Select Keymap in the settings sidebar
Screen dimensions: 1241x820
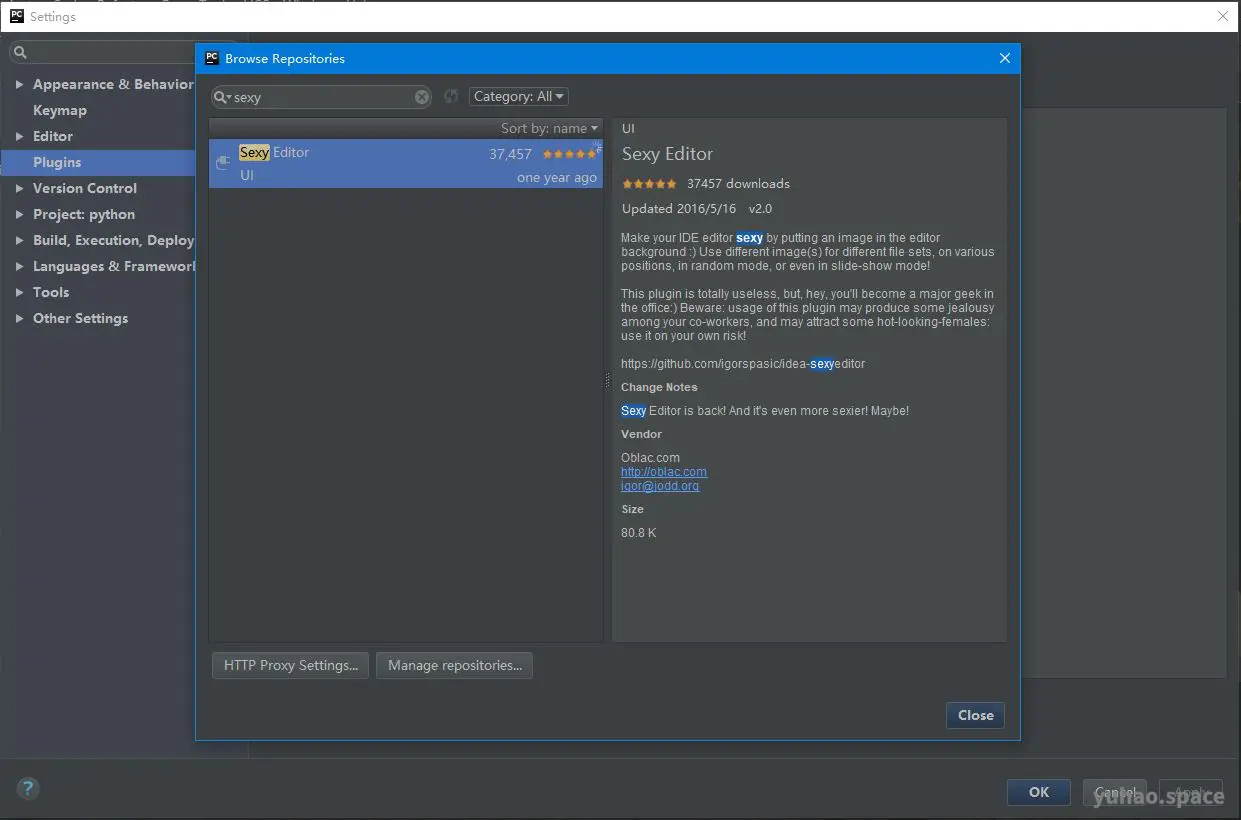pyautogui.click(x=60, y=110)
